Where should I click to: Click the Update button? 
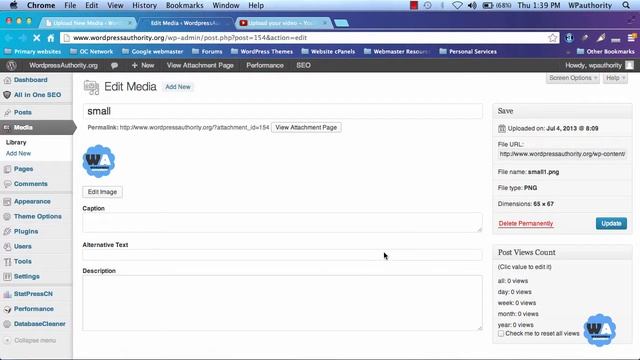(611, 223)
